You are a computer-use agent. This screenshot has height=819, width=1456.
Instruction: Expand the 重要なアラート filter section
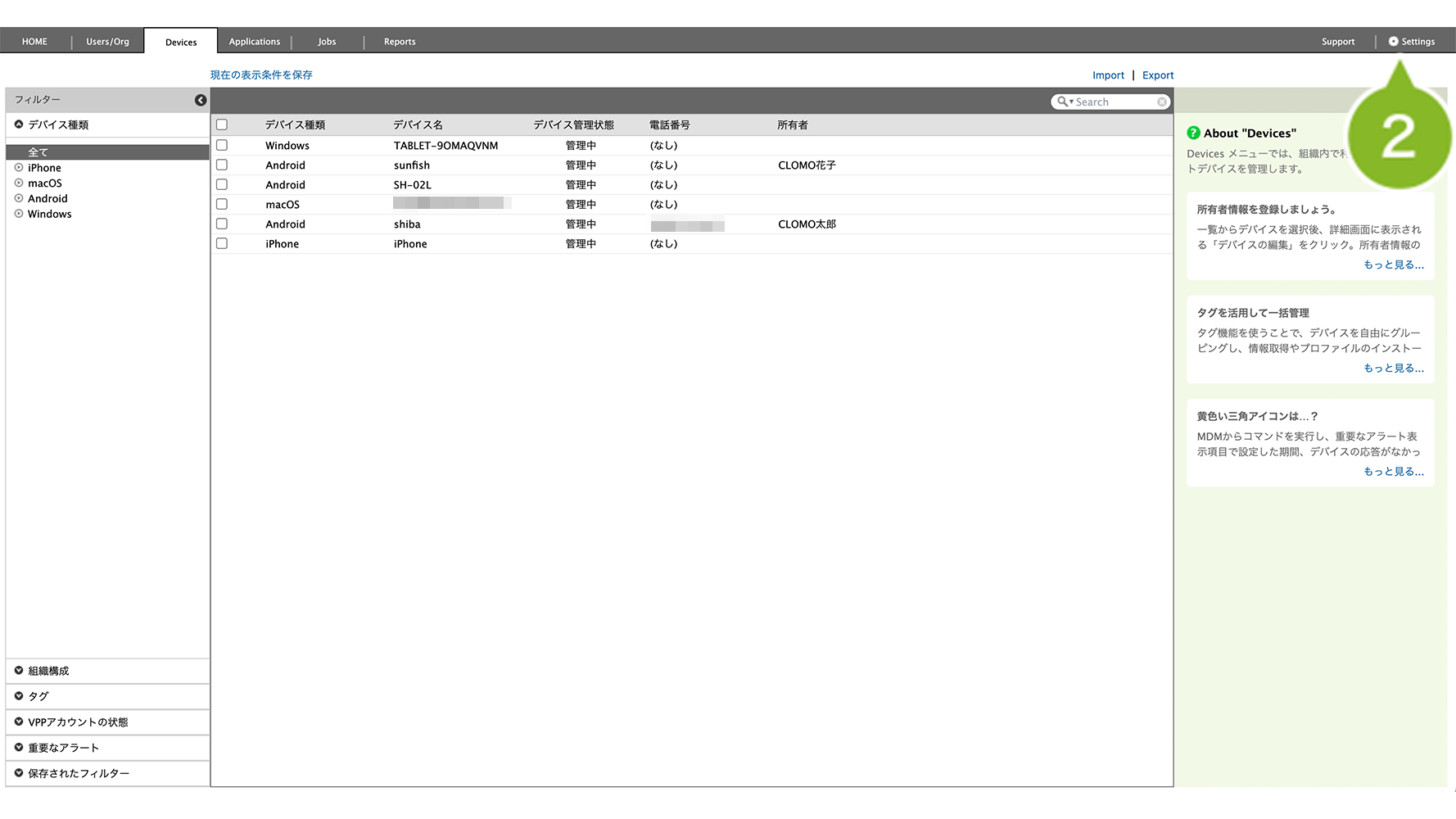click(63, 748)
